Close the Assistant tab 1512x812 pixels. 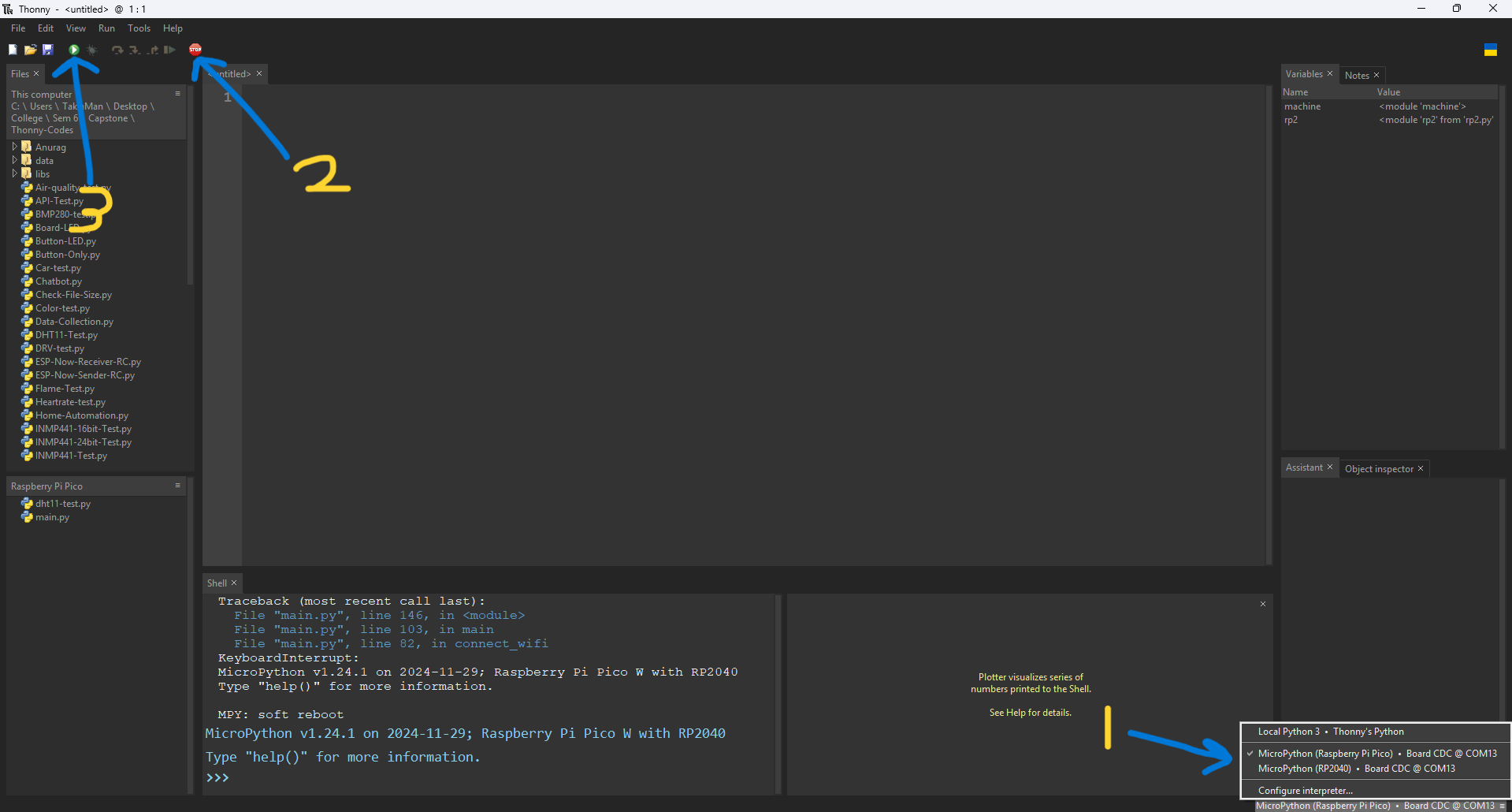pos(1330,467)
